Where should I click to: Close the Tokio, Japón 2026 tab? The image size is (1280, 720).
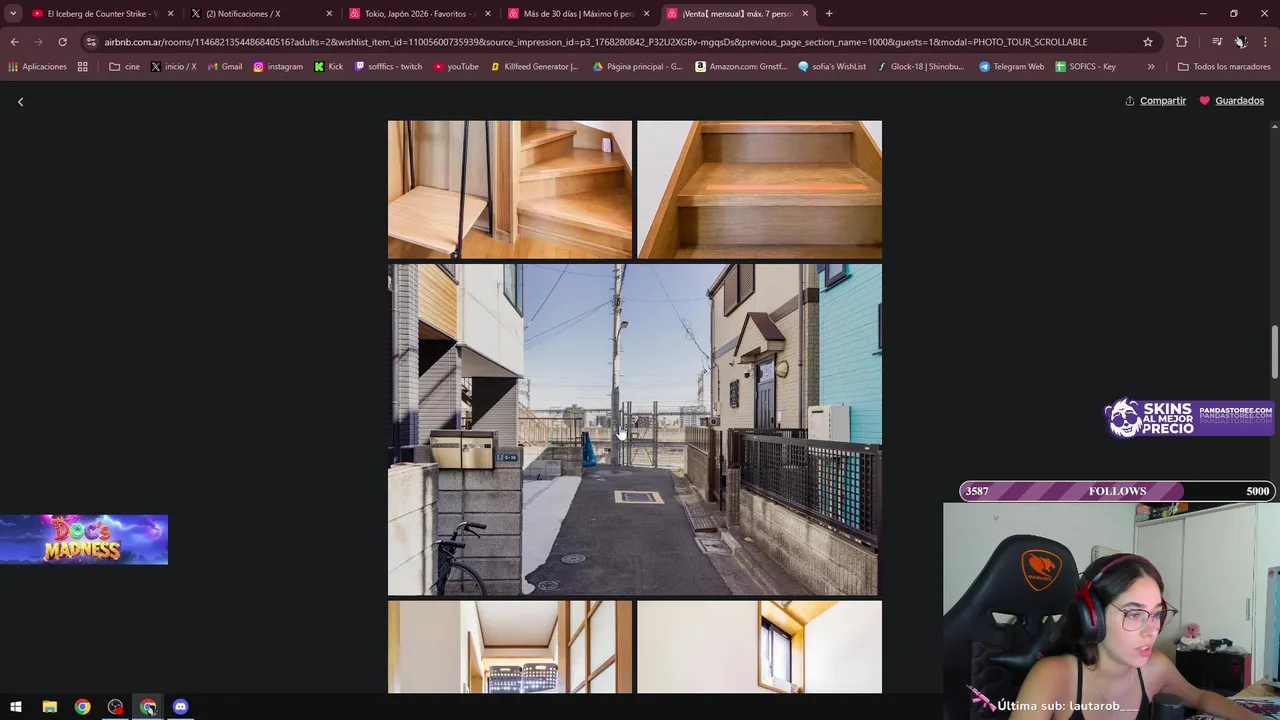tap(488, 14)
